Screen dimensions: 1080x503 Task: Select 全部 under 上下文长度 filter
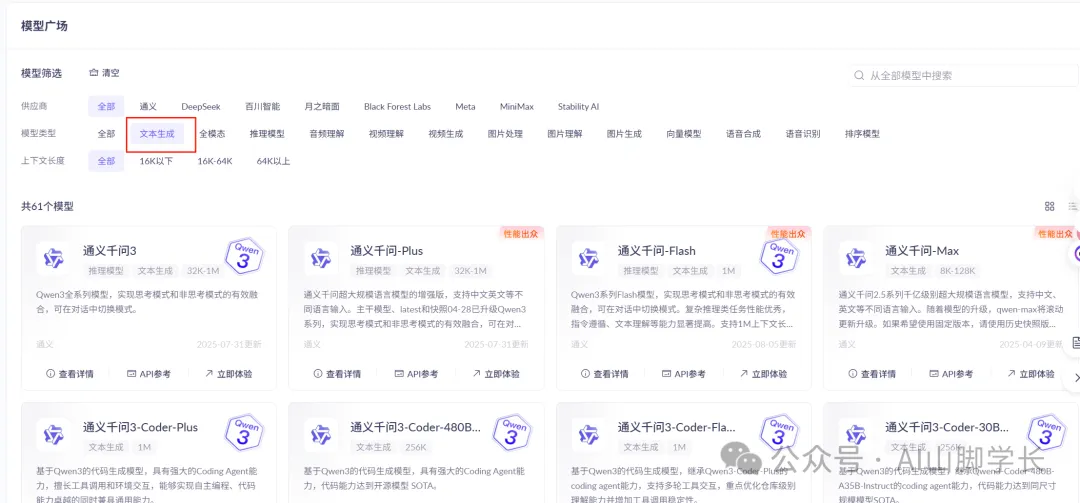click(106, 161)
